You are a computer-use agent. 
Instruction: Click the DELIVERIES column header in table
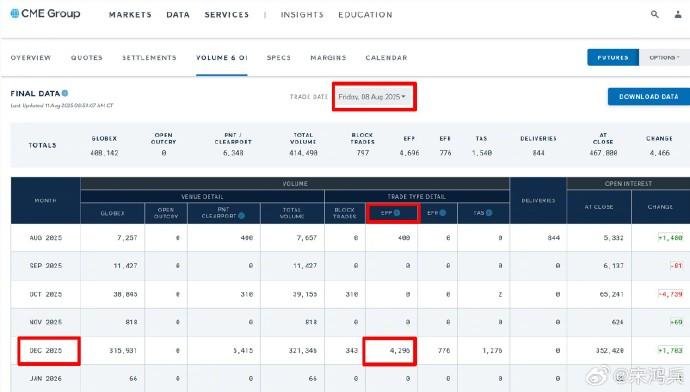pyautogui.click(x=538, y=201)
